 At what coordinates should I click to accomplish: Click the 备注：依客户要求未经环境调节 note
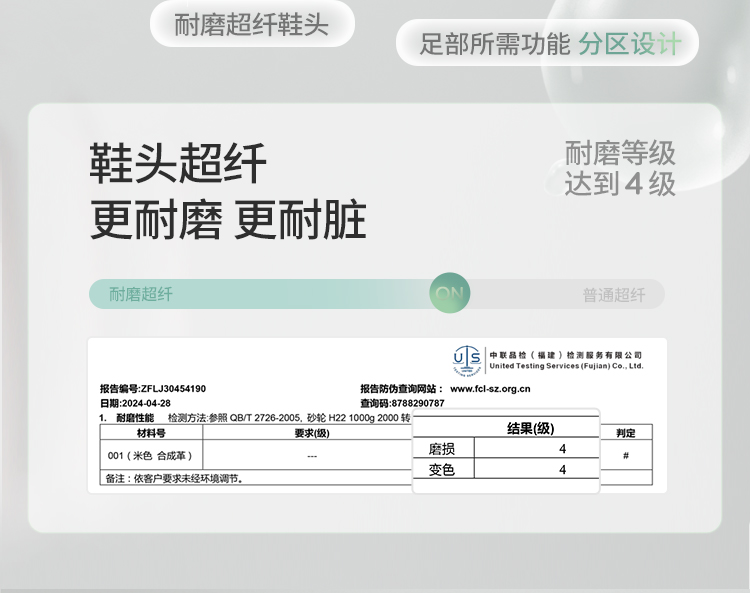click(174, 478)
